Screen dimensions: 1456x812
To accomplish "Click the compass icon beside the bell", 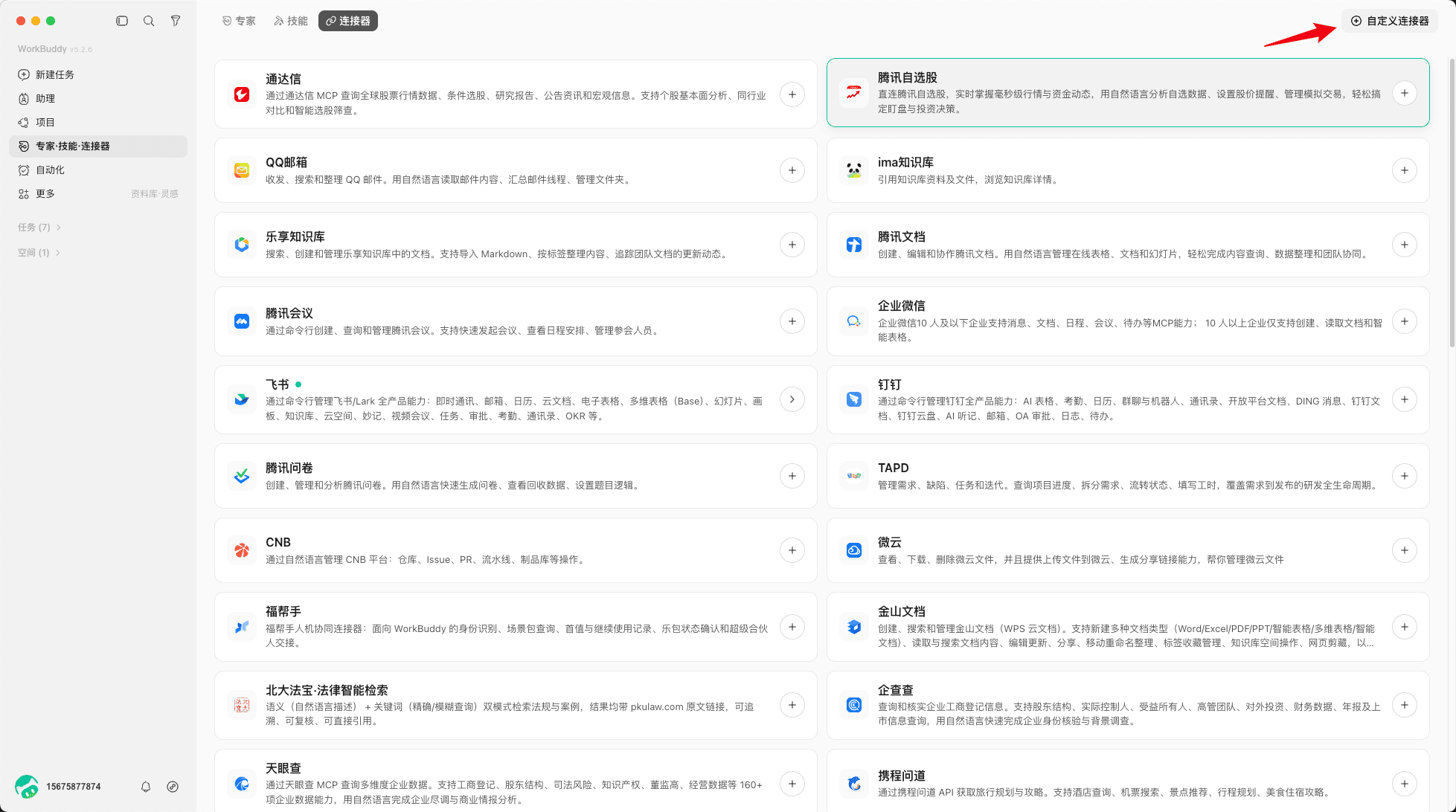I will click(173, 787).
